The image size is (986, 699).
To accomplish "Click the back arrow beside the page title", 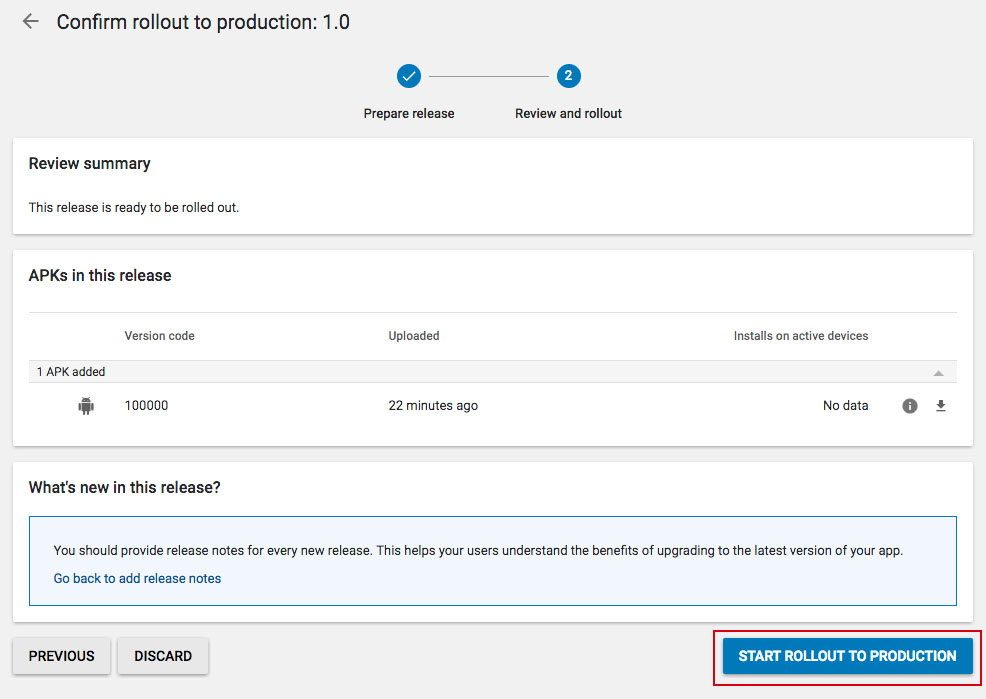I will [x=31, y=22].
